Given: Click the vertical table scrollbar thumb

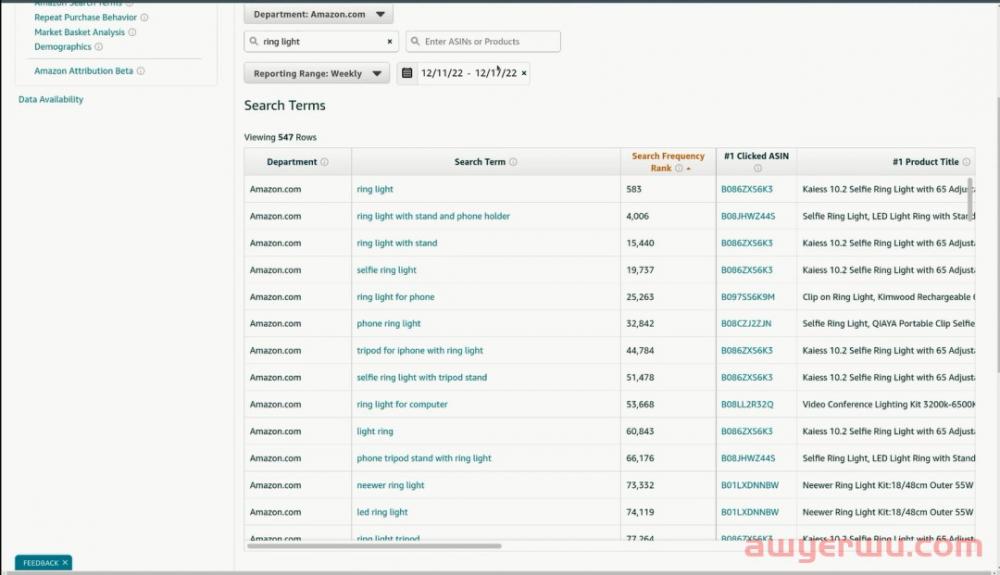Looking at the screenshot, I should (970, 198).
